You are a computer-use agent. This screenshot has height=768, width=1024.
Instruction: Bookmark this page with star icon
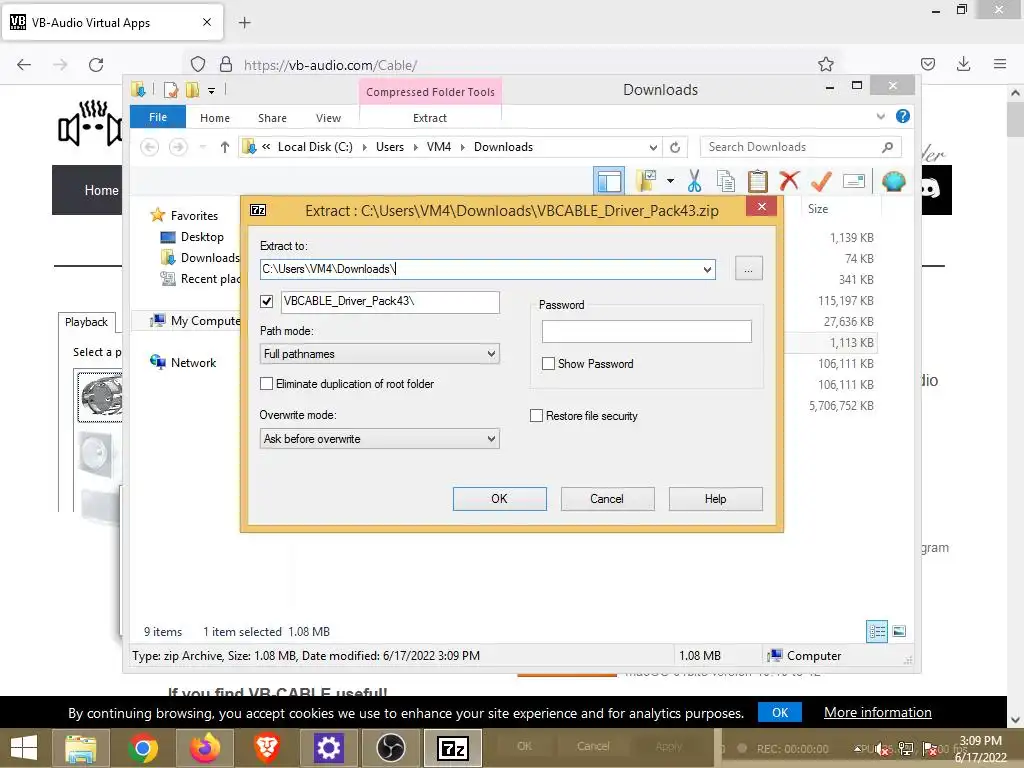click(x=825, y=64)
